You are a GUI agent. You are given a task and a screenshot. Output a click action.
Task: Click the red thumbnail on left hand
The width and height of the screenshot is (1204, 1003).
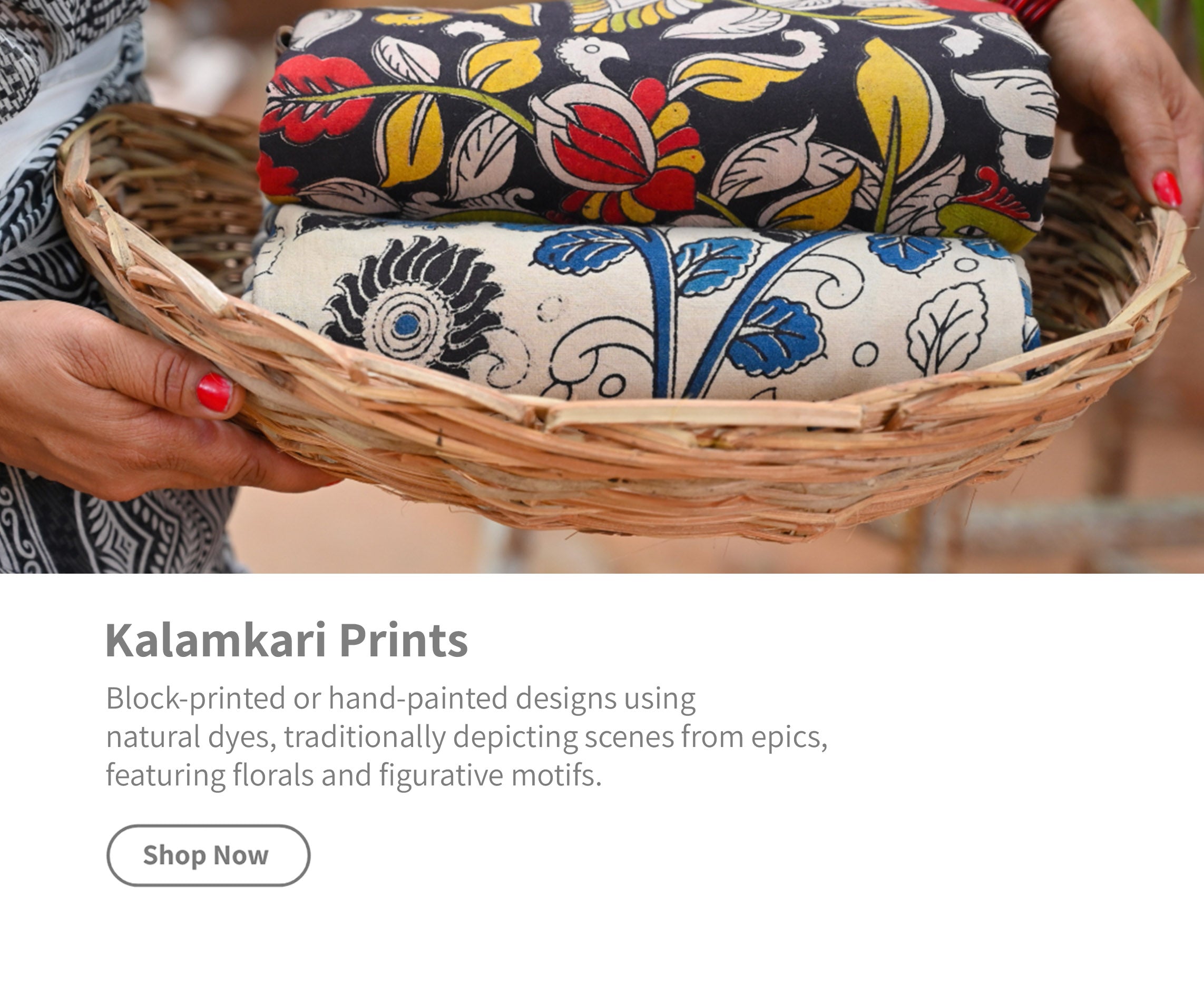pyautogui.click(x=214, y=392)
